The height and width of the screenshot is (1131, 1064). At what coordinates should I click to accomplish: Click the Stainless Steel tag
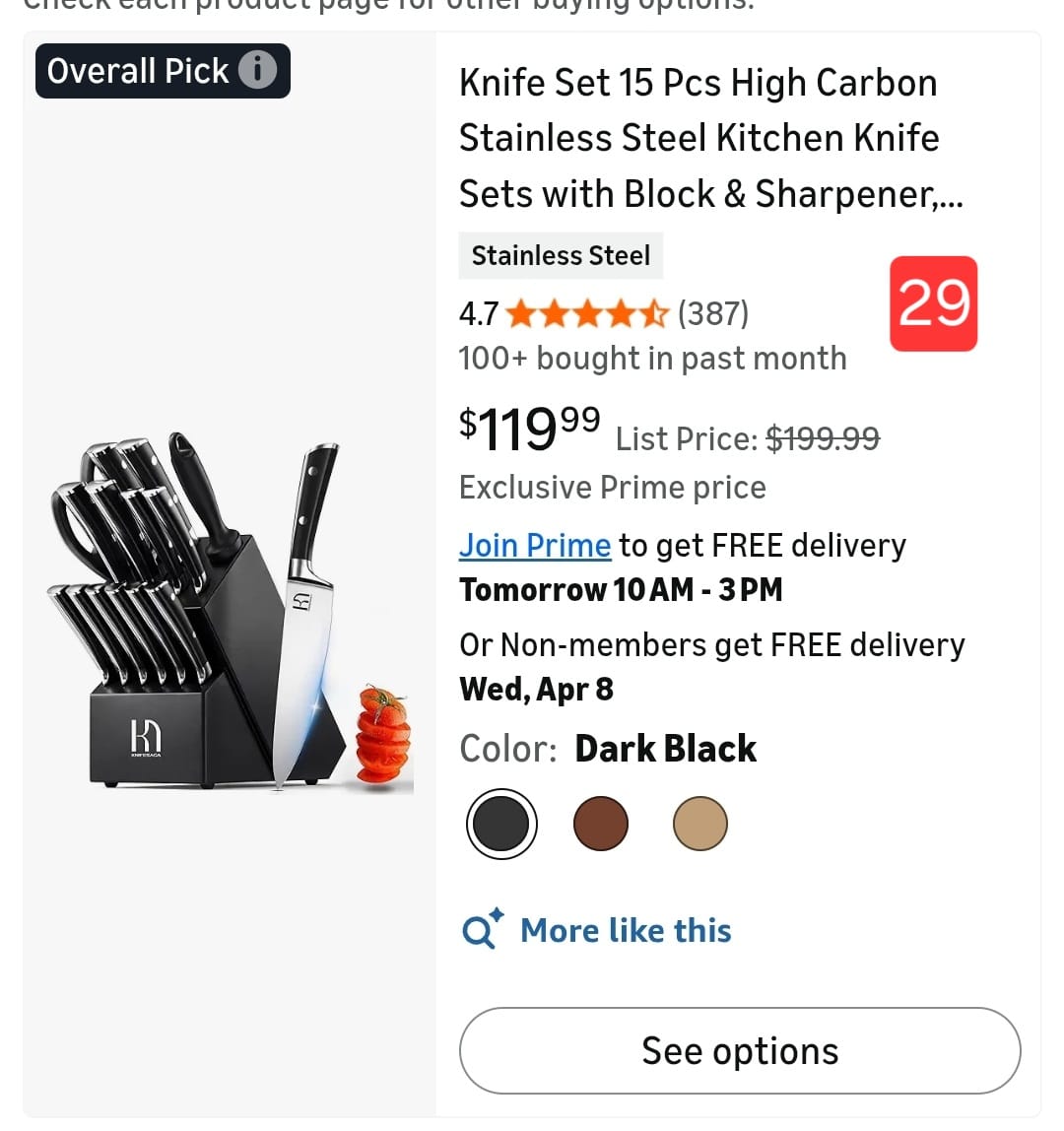click(x=561, y=256)
